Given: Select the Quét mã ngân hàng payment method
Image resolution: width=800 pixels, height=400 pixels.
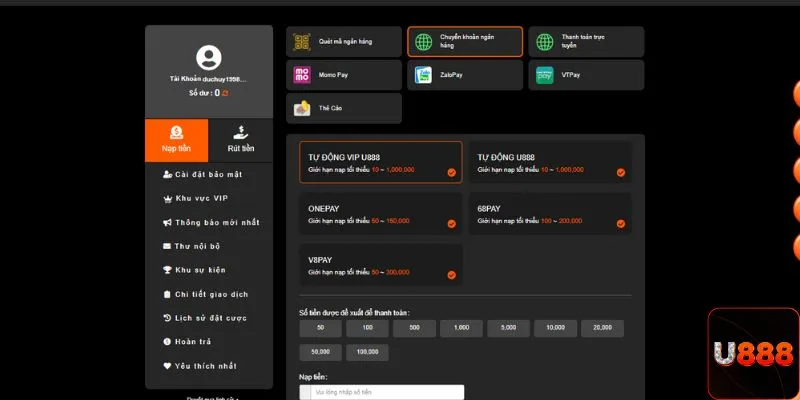Looking at the screenshot, I should tap(344, 42).
